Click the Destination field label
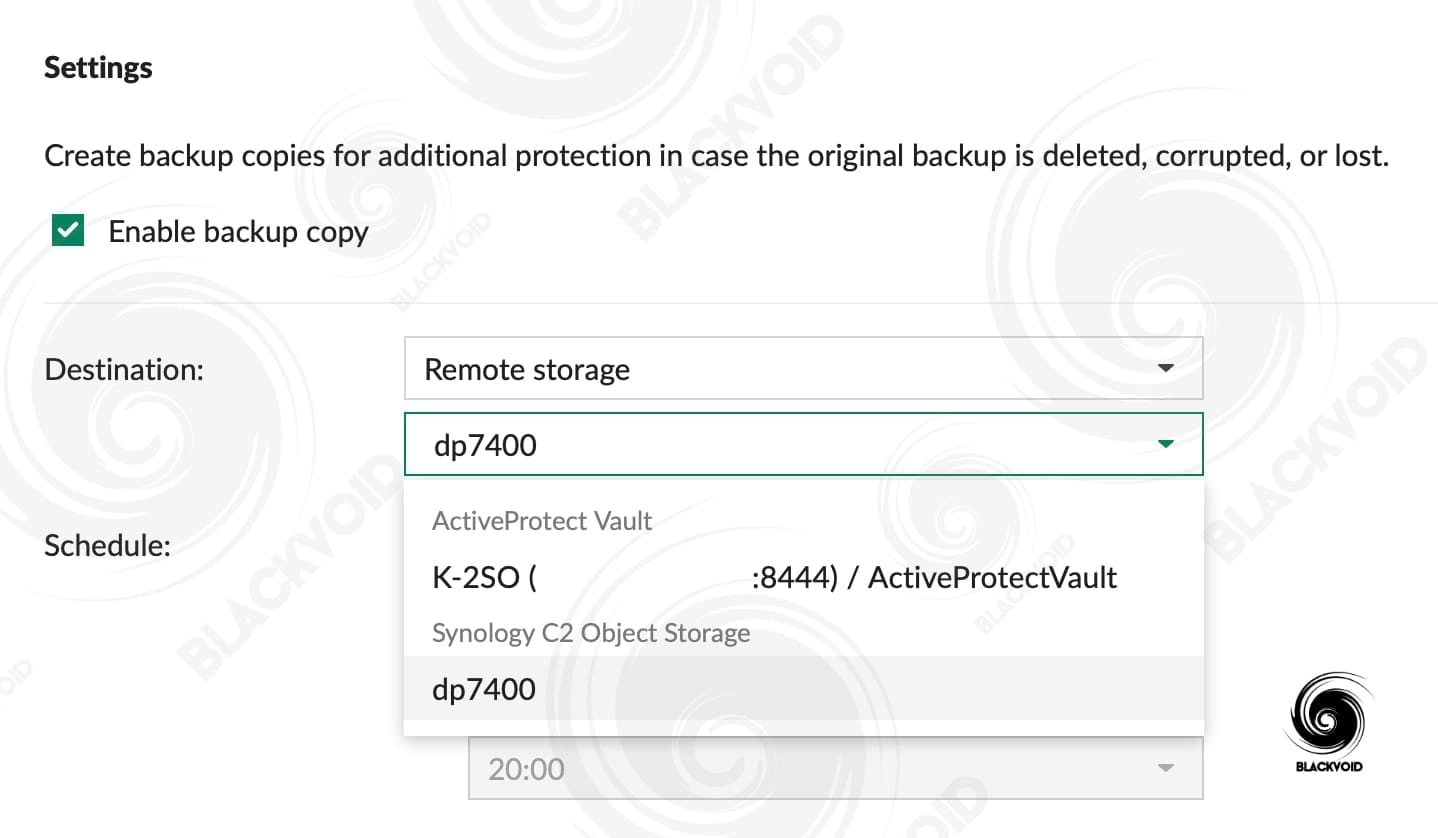Image resolution: width=1438 pixels, height=838 pixels. click(x=124, y=369)
